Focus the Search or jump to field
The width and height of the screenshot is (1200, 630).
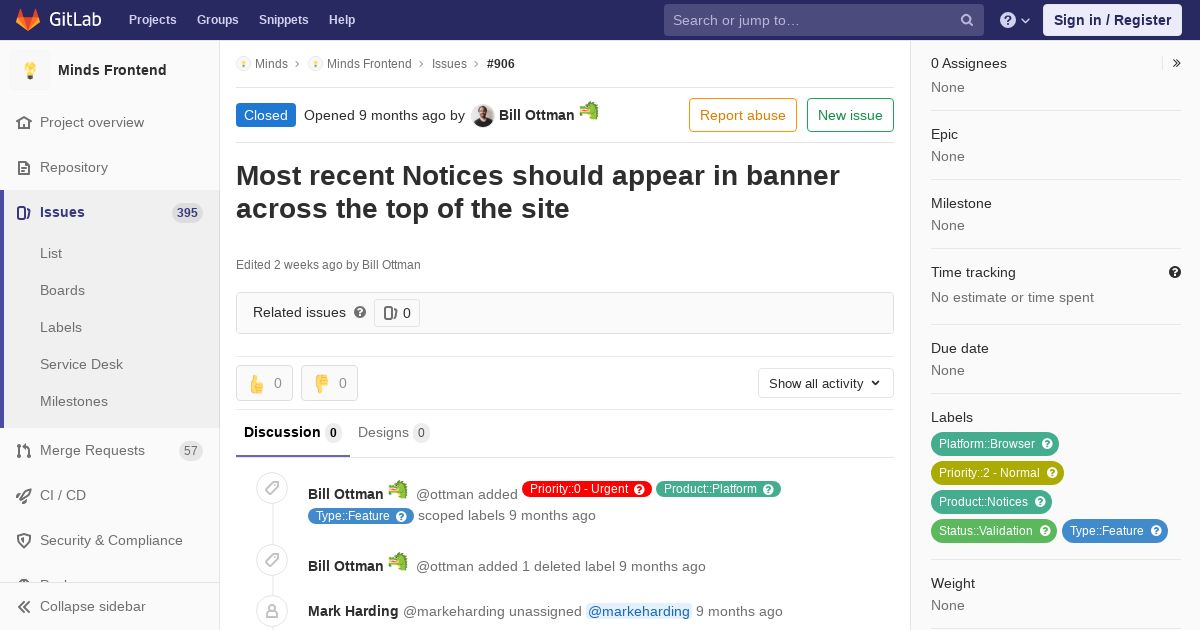click(x=824, y=20)
